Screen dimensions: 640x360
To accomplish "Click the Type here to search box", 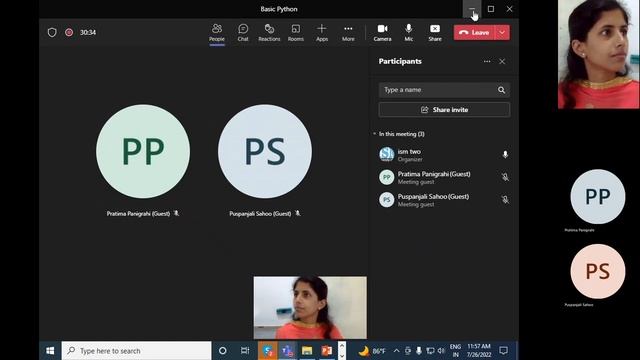I will point(136,351).
